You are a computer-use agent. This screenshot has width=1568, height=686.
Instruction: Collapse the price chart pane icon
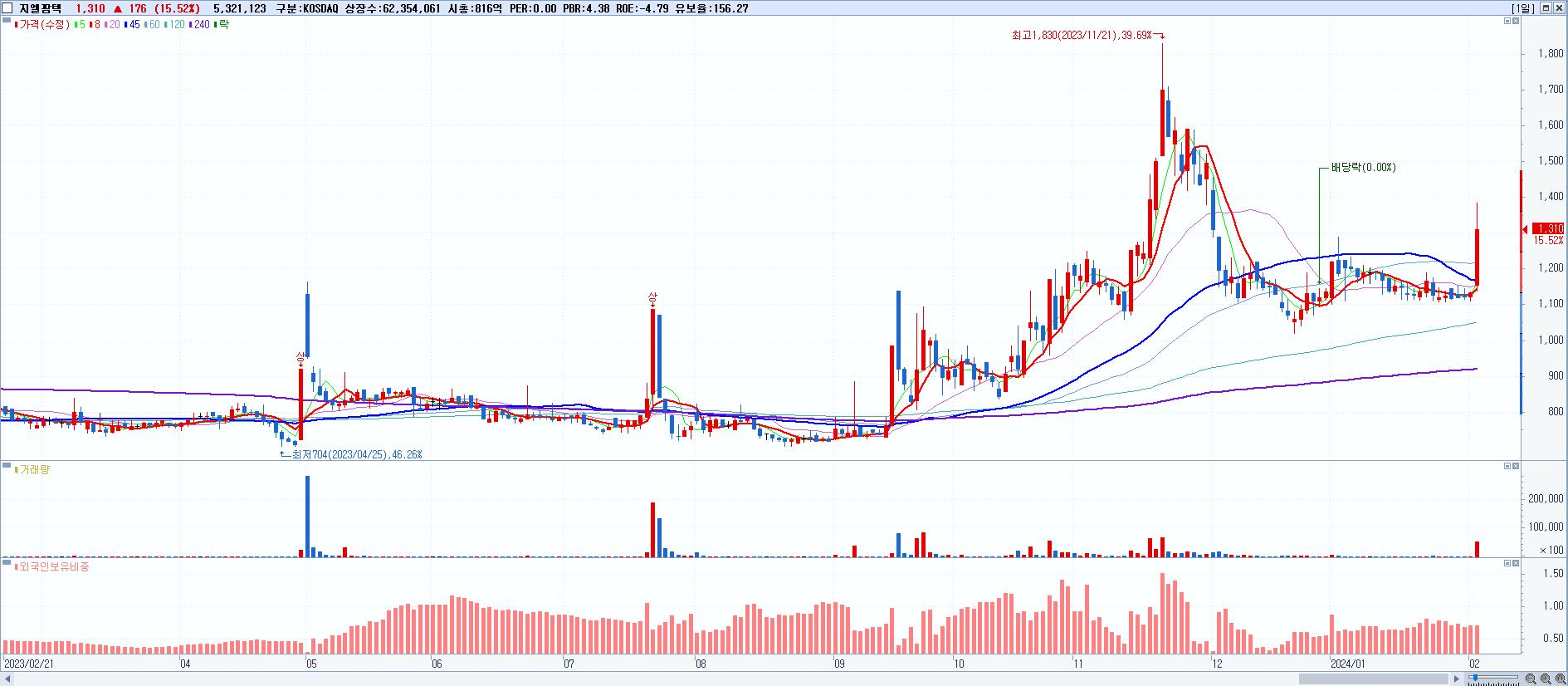click(x=1507, y=21)
